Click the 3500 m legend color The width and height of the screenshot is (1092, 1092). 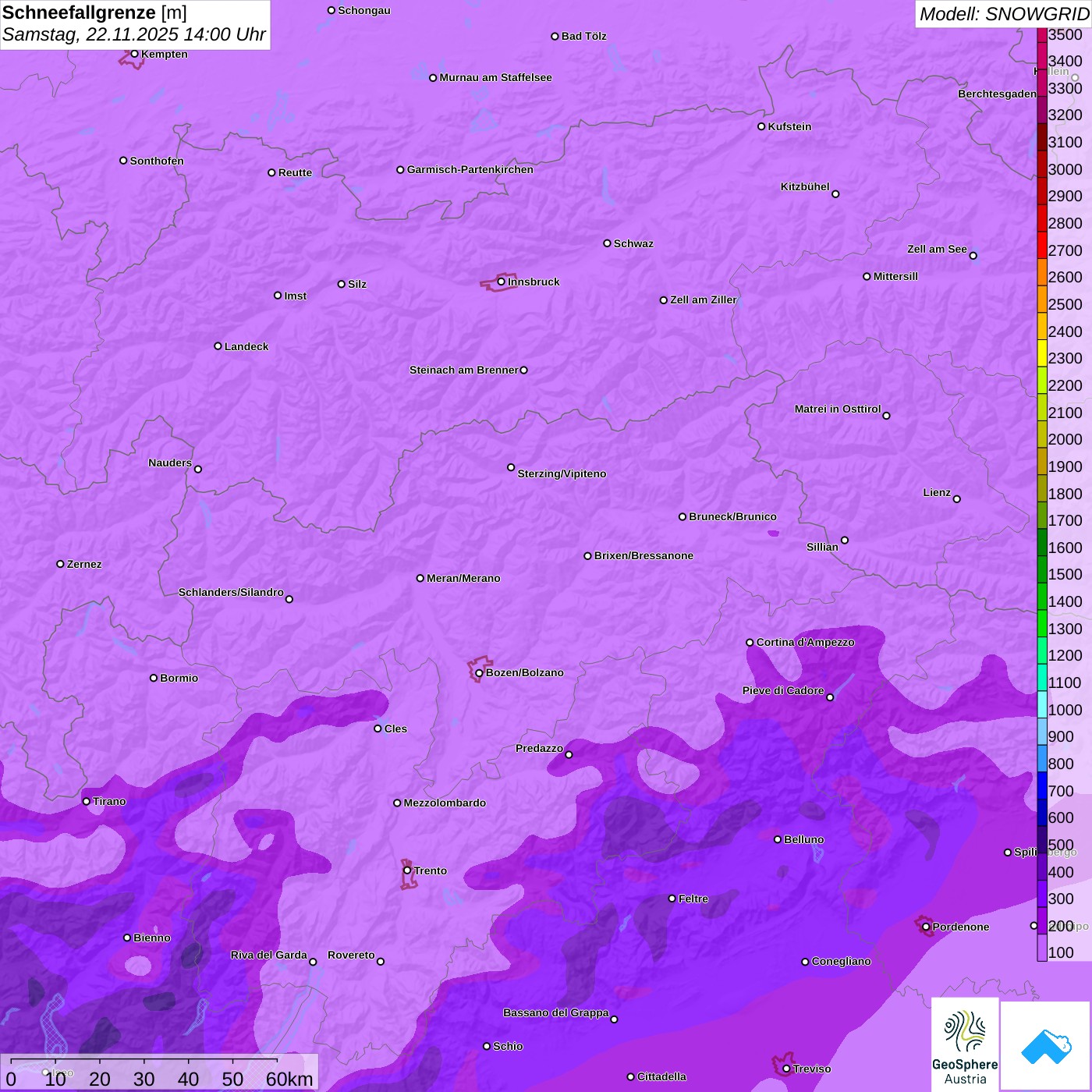1042,35
